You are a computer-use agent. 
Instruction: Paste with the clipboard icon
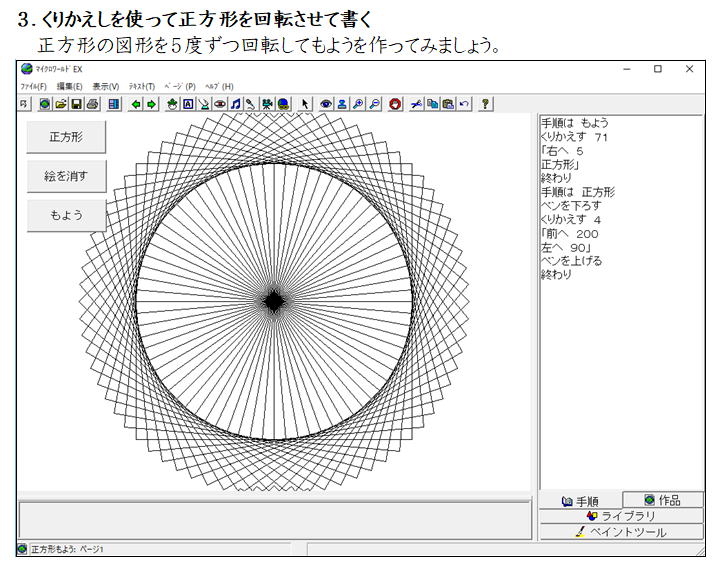click(x=448, y=104)
